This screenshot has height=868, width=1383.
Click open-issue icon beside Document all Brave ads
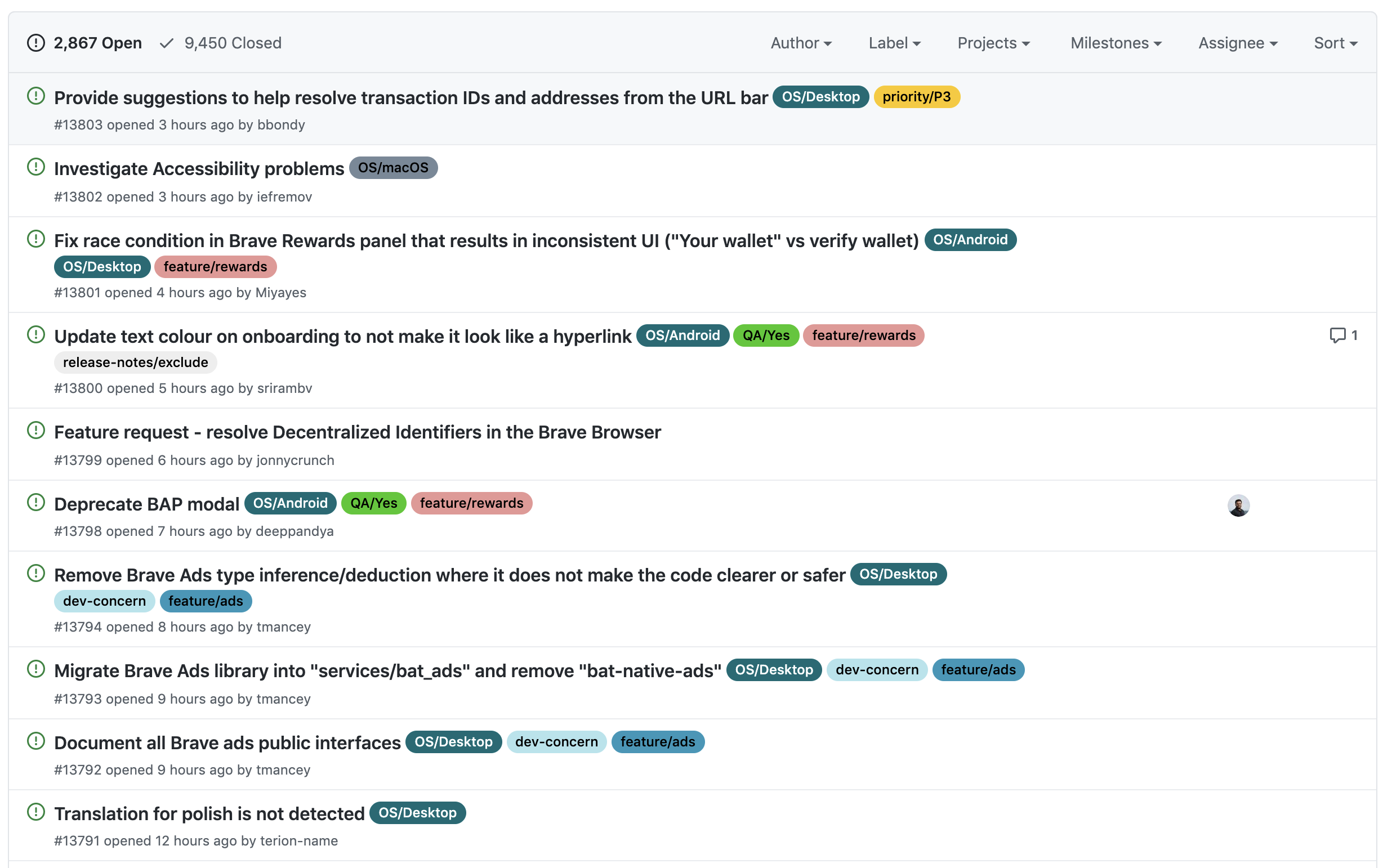(x=35, y=741)
